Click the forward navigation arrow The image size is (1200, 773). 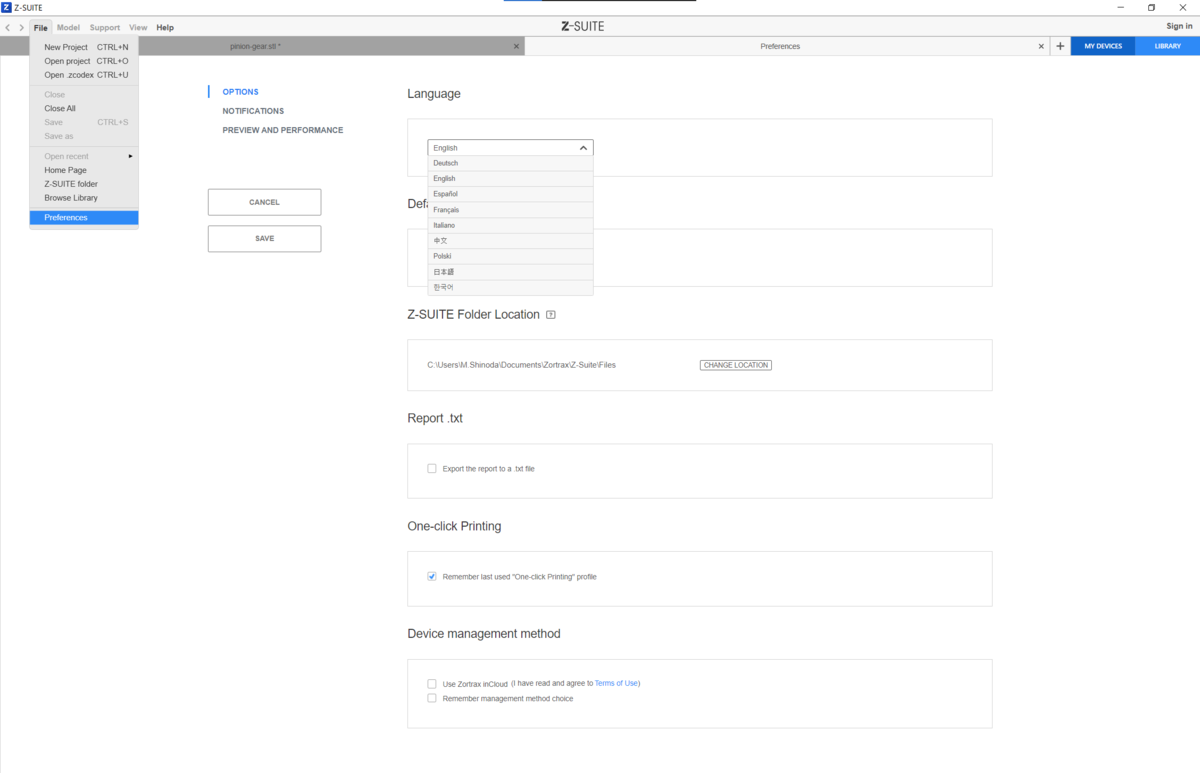click(x=22, y=27)
